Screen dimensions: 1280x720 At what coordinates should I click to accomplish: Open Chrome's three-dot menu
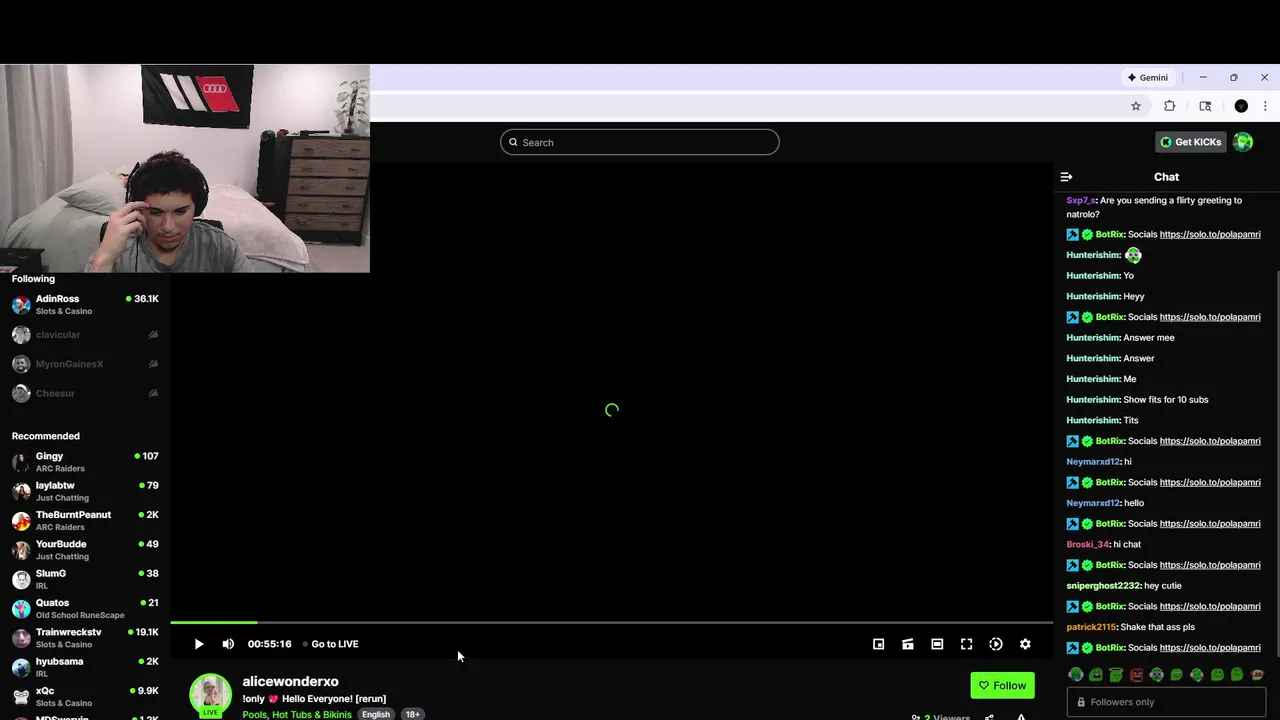1265,106
